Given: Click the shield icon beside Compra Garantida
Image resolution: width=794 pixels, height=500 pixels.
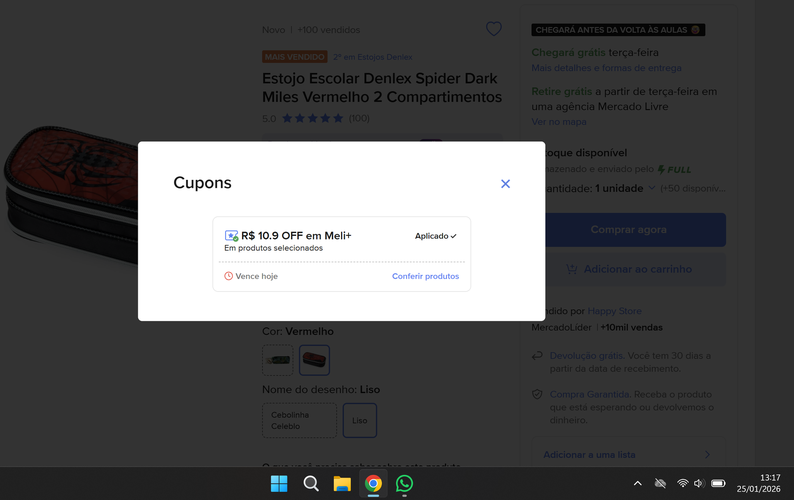Looking at the screenshot, I should point(537,394).
